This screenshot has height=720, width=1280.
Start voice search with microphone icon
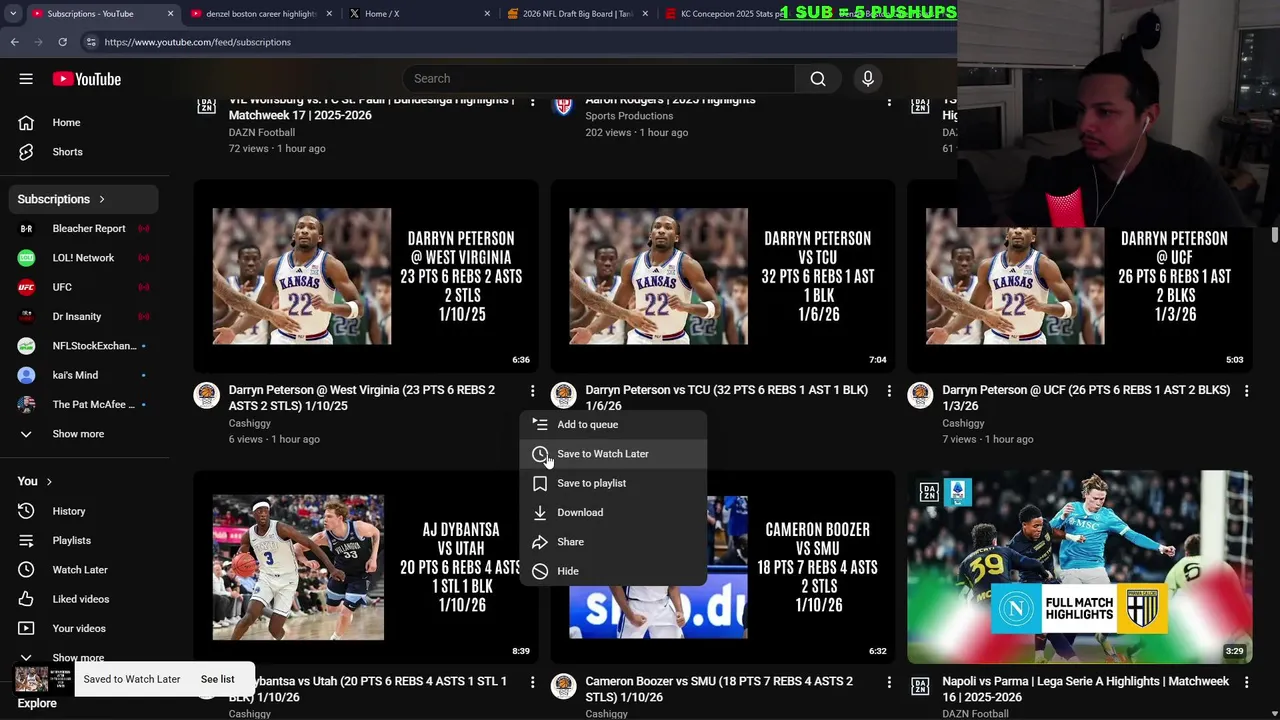pyautogui.click(x=868, y=79)
